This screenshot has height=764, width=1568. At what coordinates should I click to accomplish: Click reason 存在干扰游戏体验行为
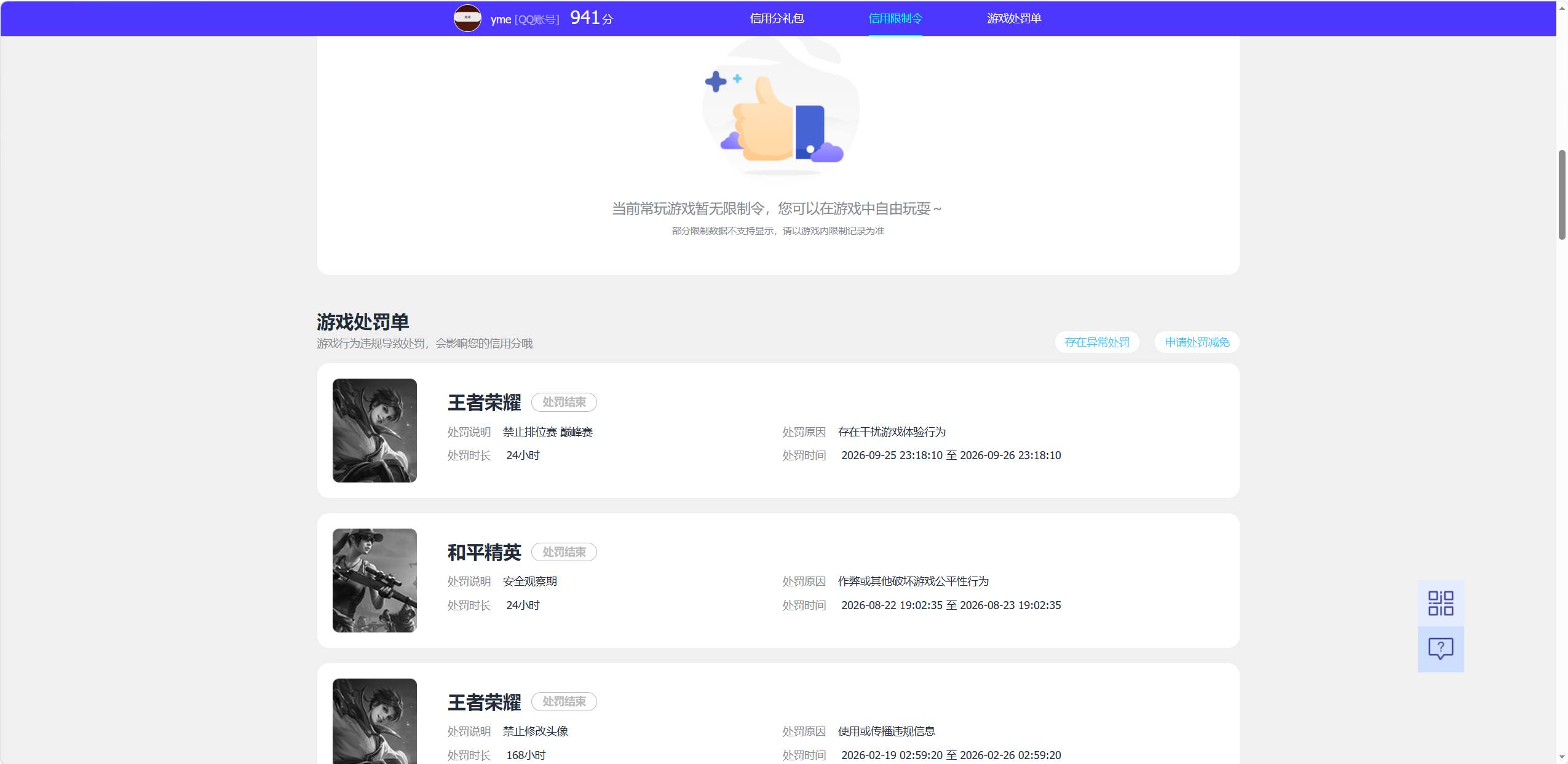[892, 432]
